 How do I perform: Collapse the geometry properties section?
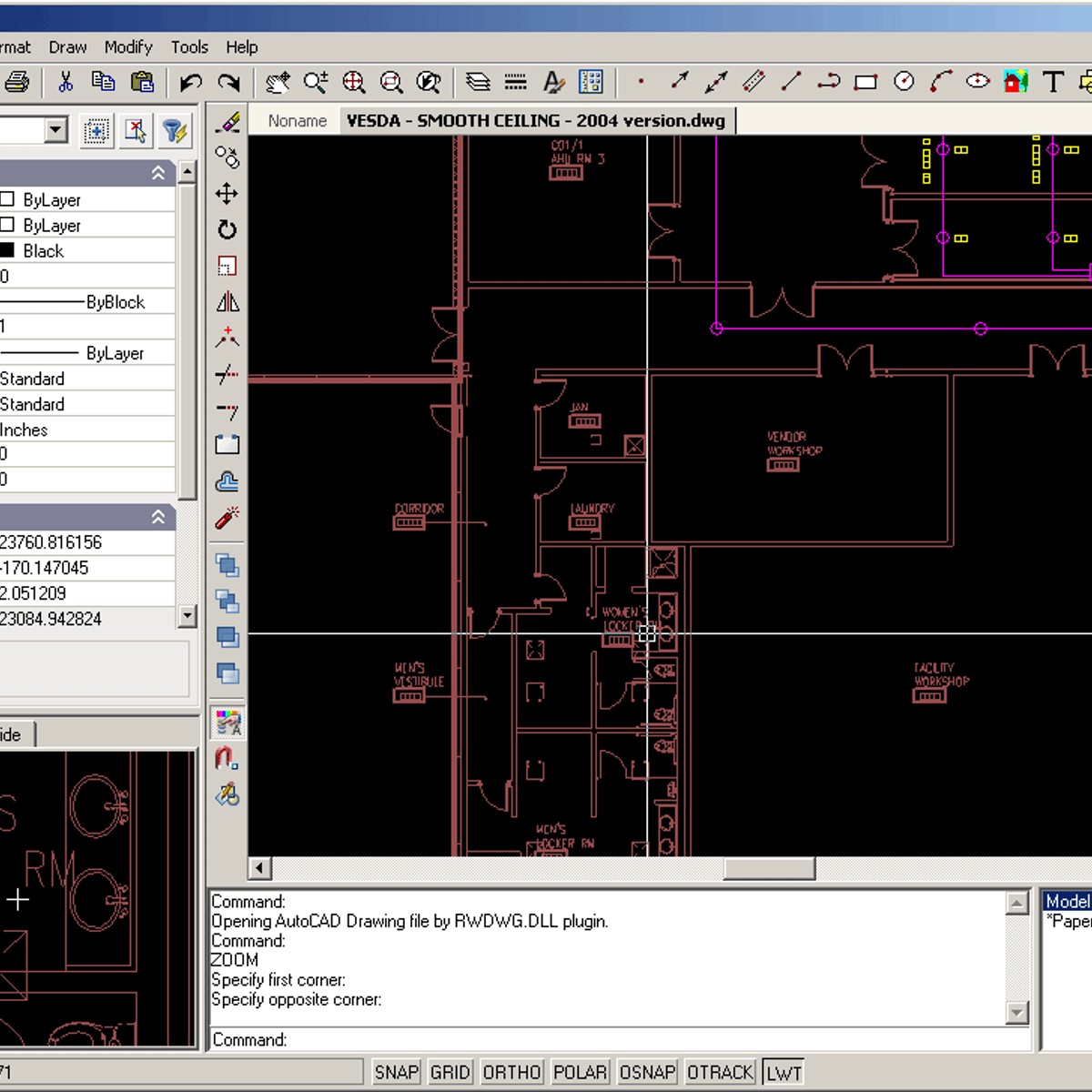(x=158, y=517)
